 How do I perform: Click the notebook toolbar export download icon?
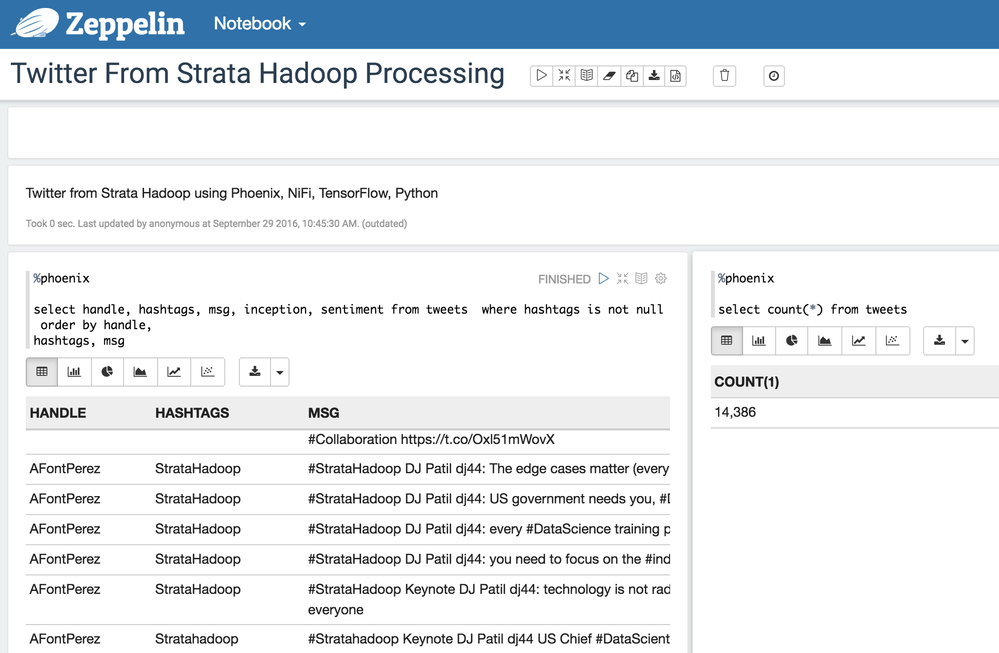tap(654, 75)
